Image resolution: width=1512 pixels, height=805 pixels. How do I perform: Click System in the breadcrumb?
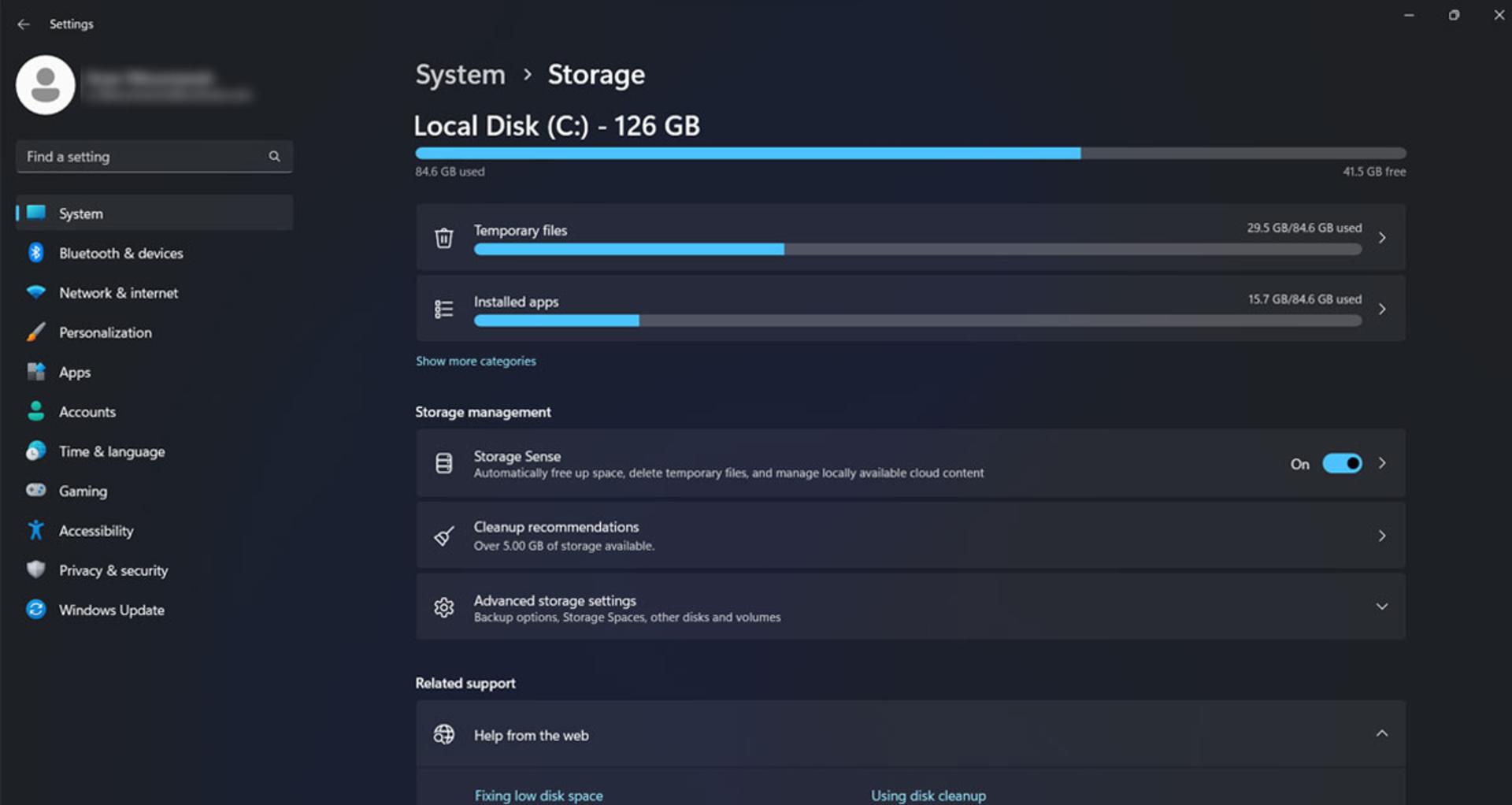pyautogui.click(x=460, y=75)
